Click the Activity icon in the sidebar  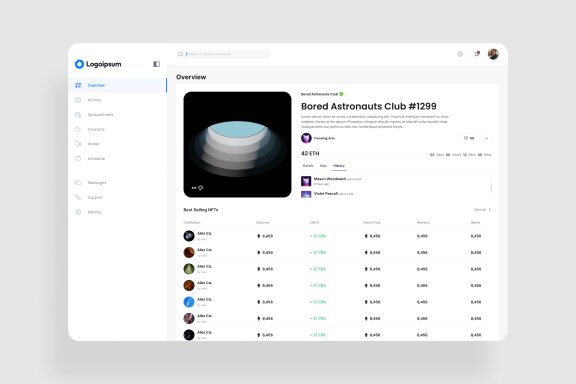[78, 100]
